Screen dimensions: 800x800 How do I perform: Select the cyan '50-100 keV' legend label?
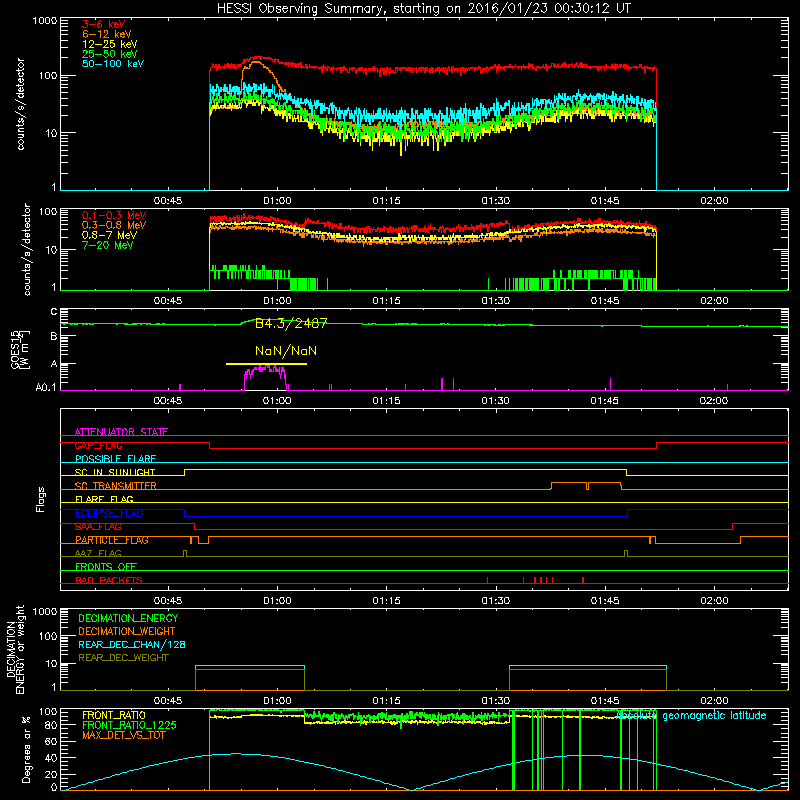point(113,63)
